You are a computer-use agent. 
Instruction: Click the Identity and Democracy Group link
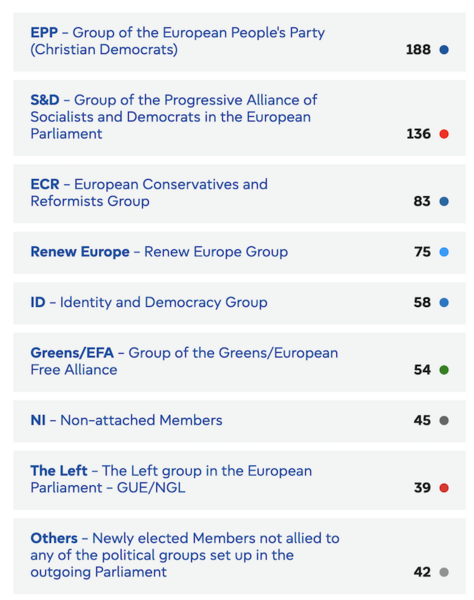(149, 302)
